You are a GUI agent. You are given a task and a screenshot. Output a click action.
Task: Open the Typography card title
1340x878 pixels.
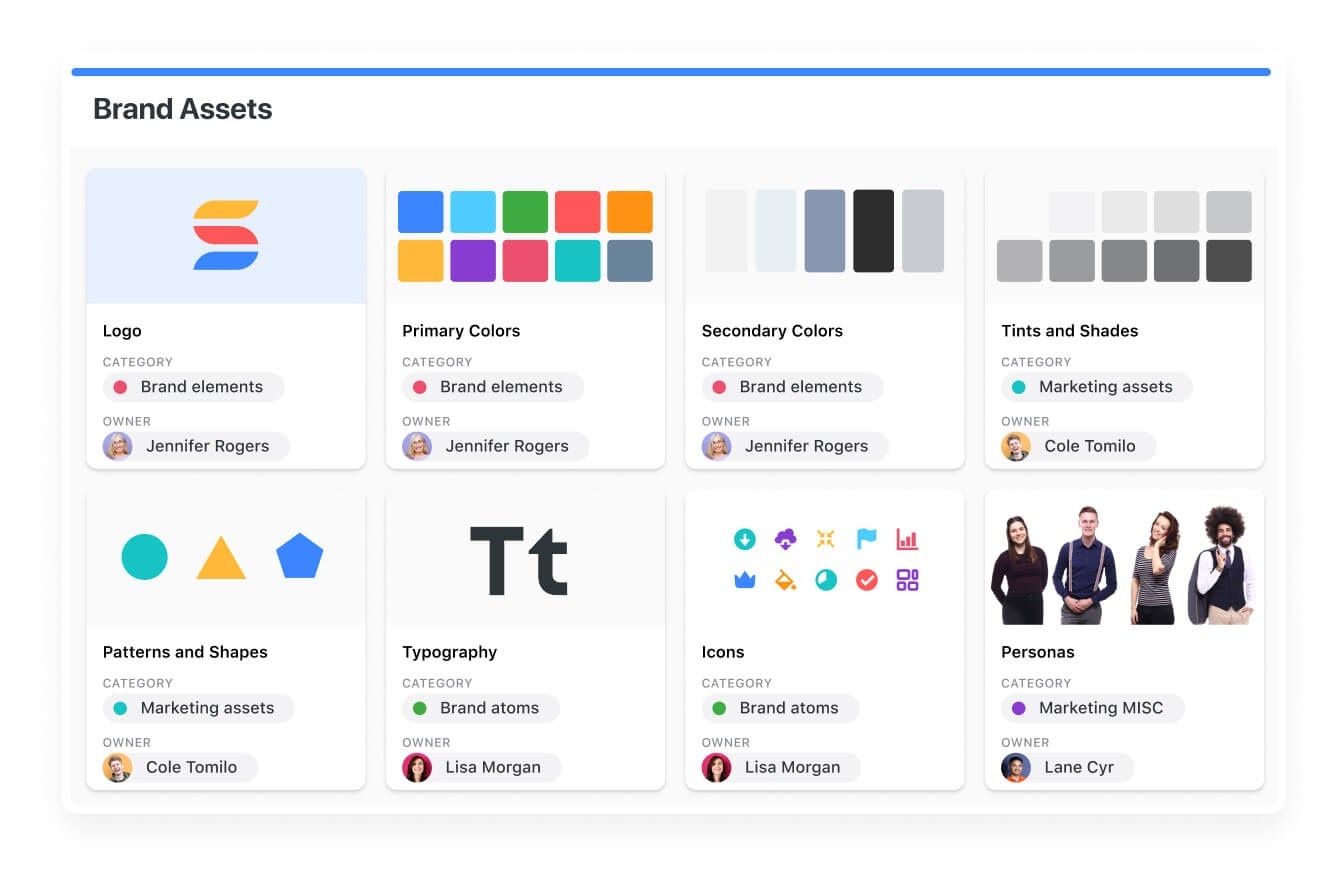[449, 652]
